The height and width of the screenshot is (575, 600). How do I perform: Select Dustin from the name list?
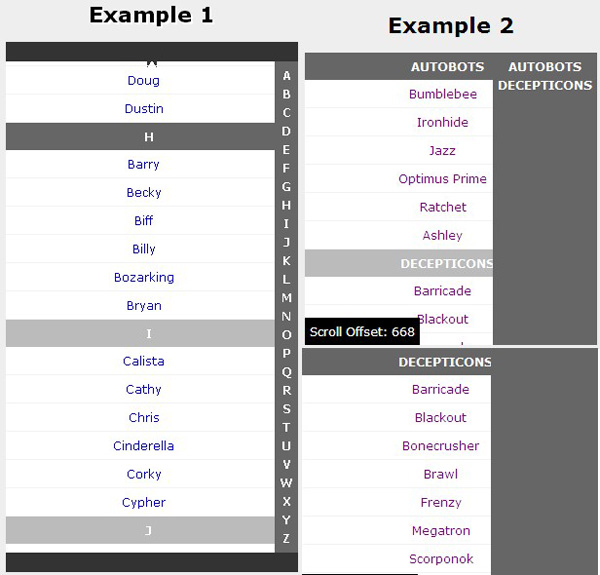tap(143, 108)
